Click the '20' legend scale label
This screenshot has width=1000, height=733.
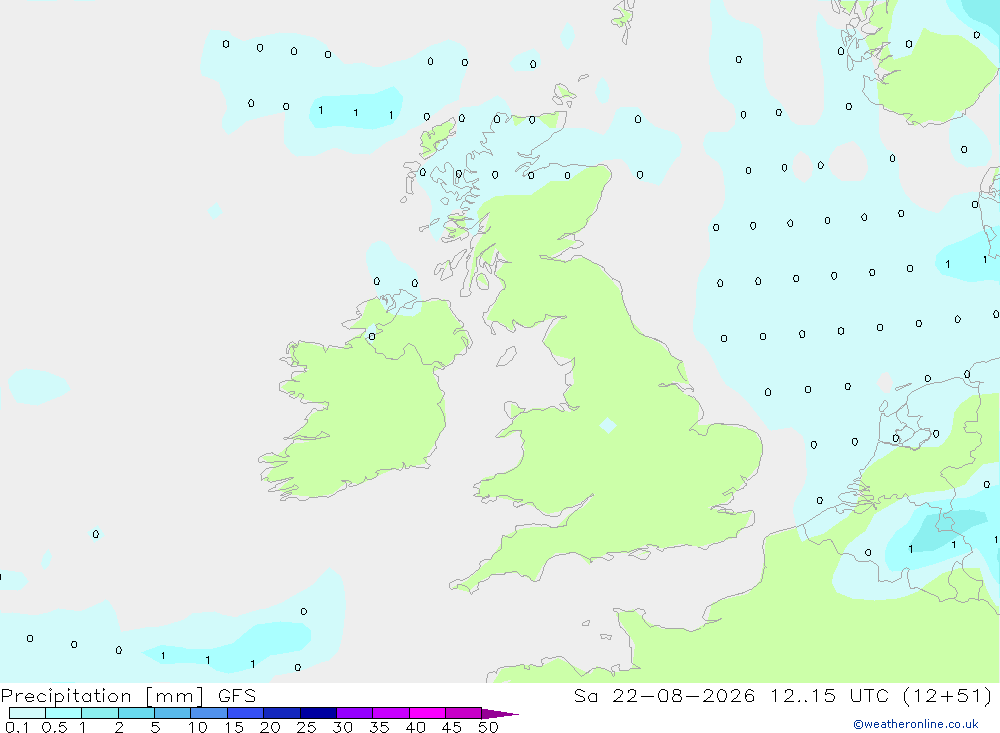click(x=270, y=727)
